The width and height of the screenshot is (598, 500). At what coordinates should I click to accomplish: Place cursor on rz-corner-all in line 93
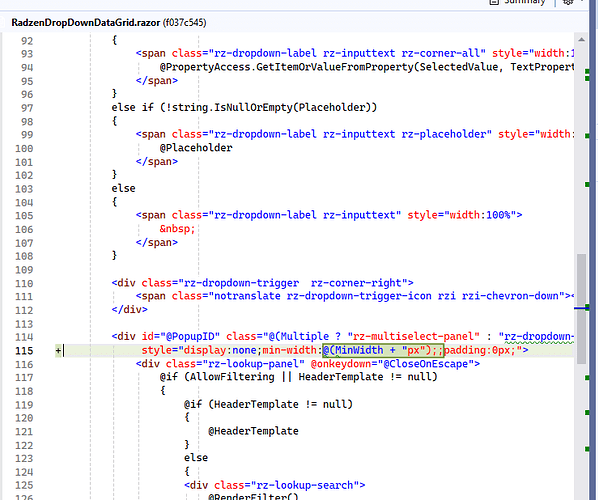(440, 53)
